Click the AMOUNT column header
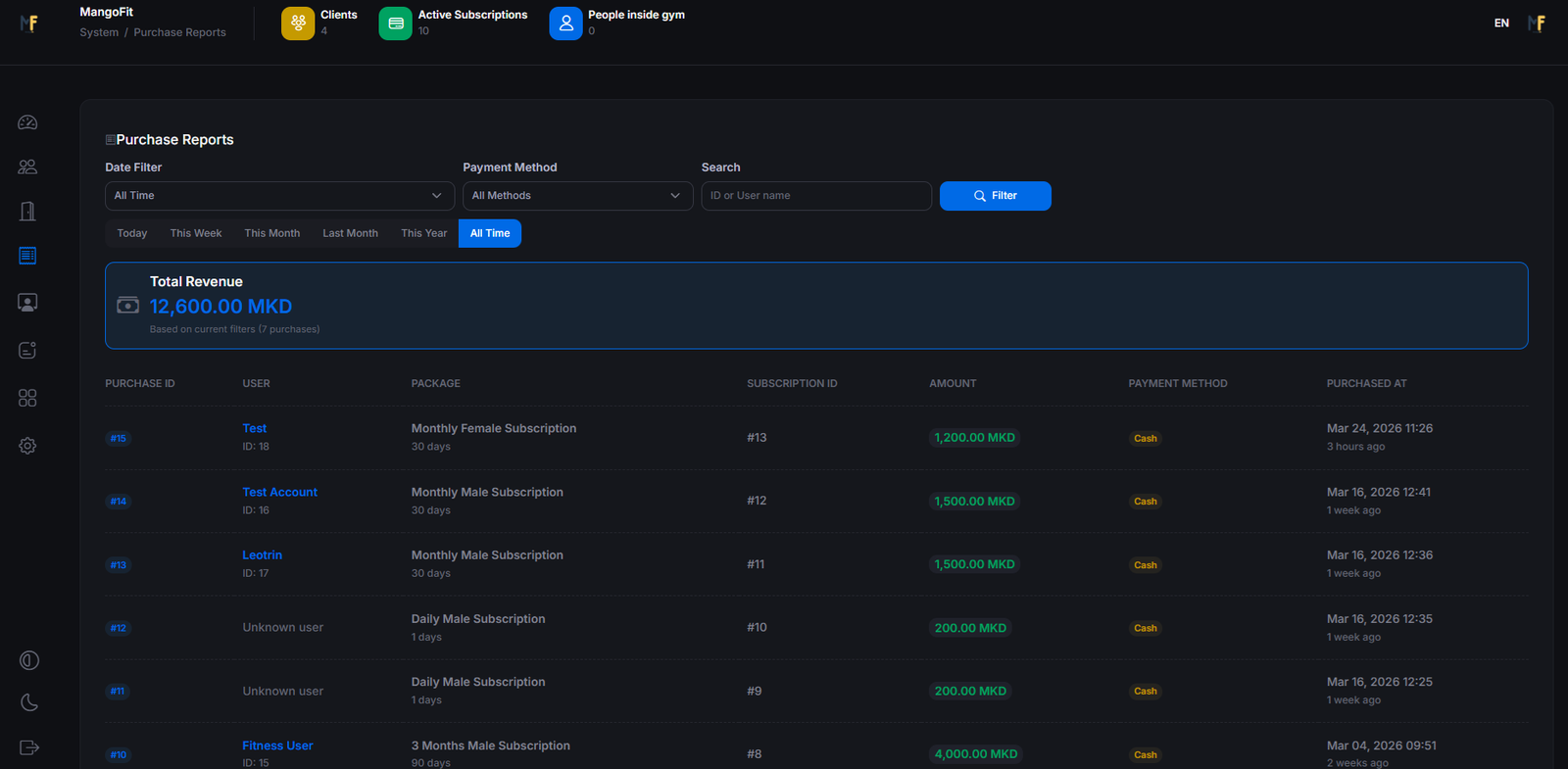Screen dimensions: 1568x769 pos(953,384)
